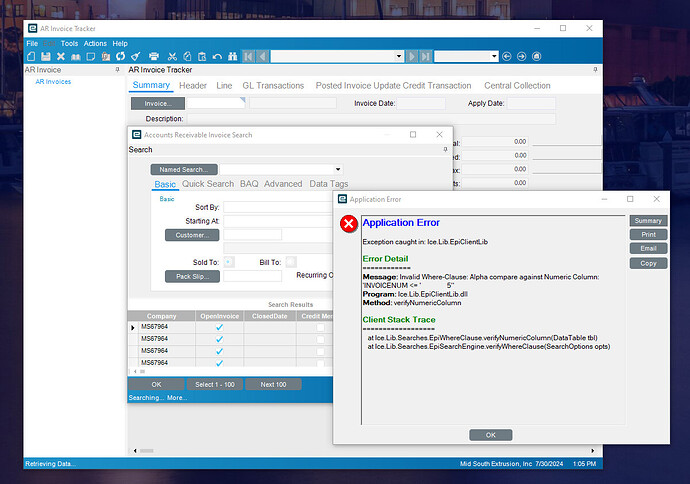The image size is (690, 484).
Task: Click the red Delete X toolbar icon
Action: (x=61, y=56)
